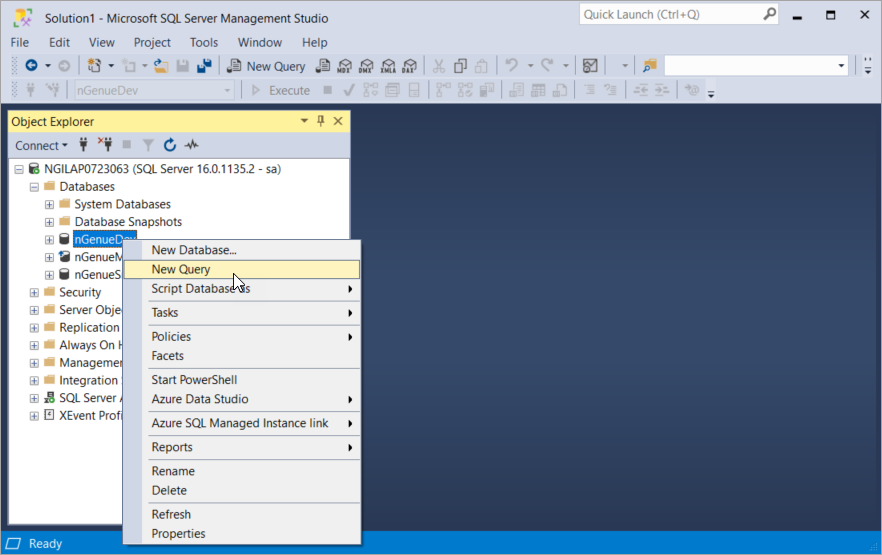The width and height of the screenshot is (882, 555).
Task: Click the Cut scissors icon
Action: point(439,66)
